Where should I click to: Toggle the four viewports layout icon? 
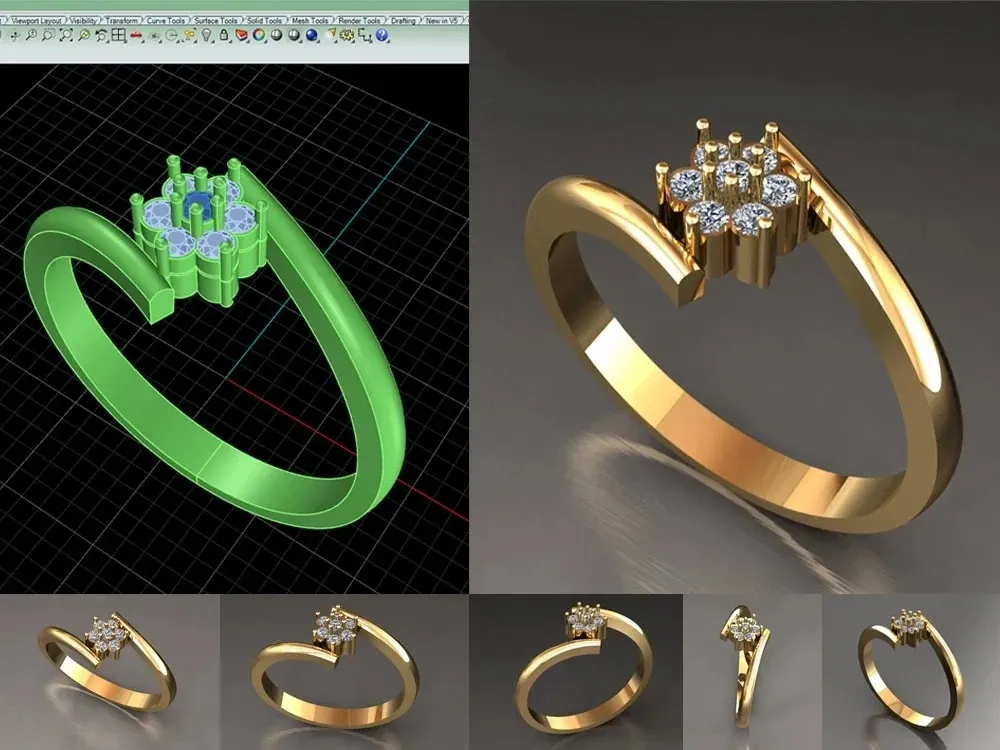(118, 35)
